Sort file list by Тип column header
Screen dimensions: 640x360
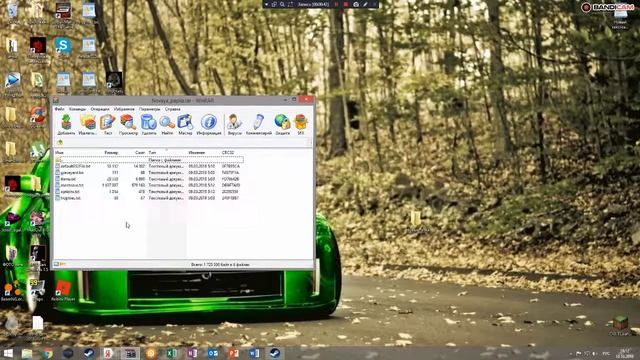(x=152, y=153)
